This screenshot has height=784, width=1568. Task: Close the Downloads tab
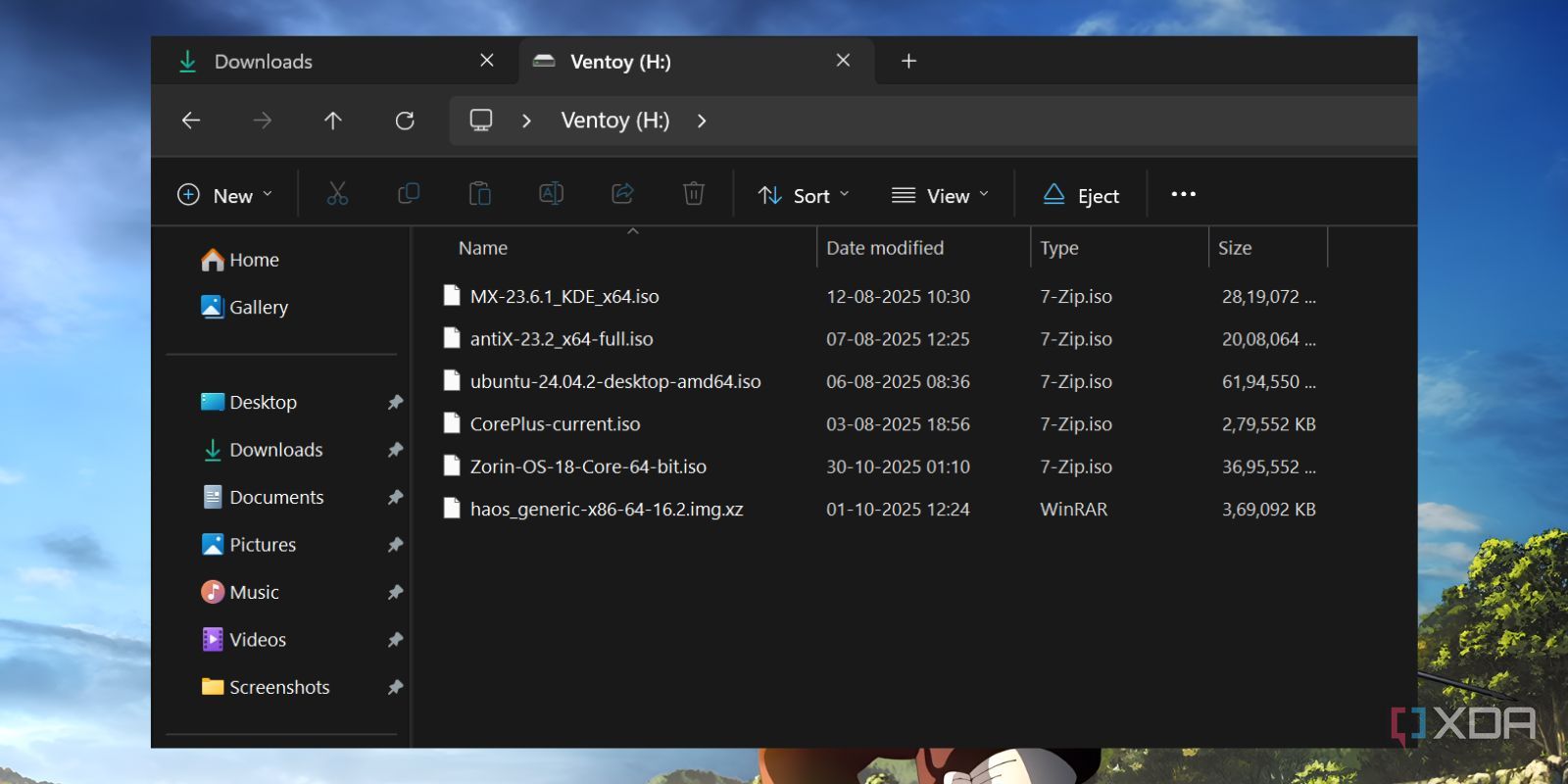[x=487, y=61]
